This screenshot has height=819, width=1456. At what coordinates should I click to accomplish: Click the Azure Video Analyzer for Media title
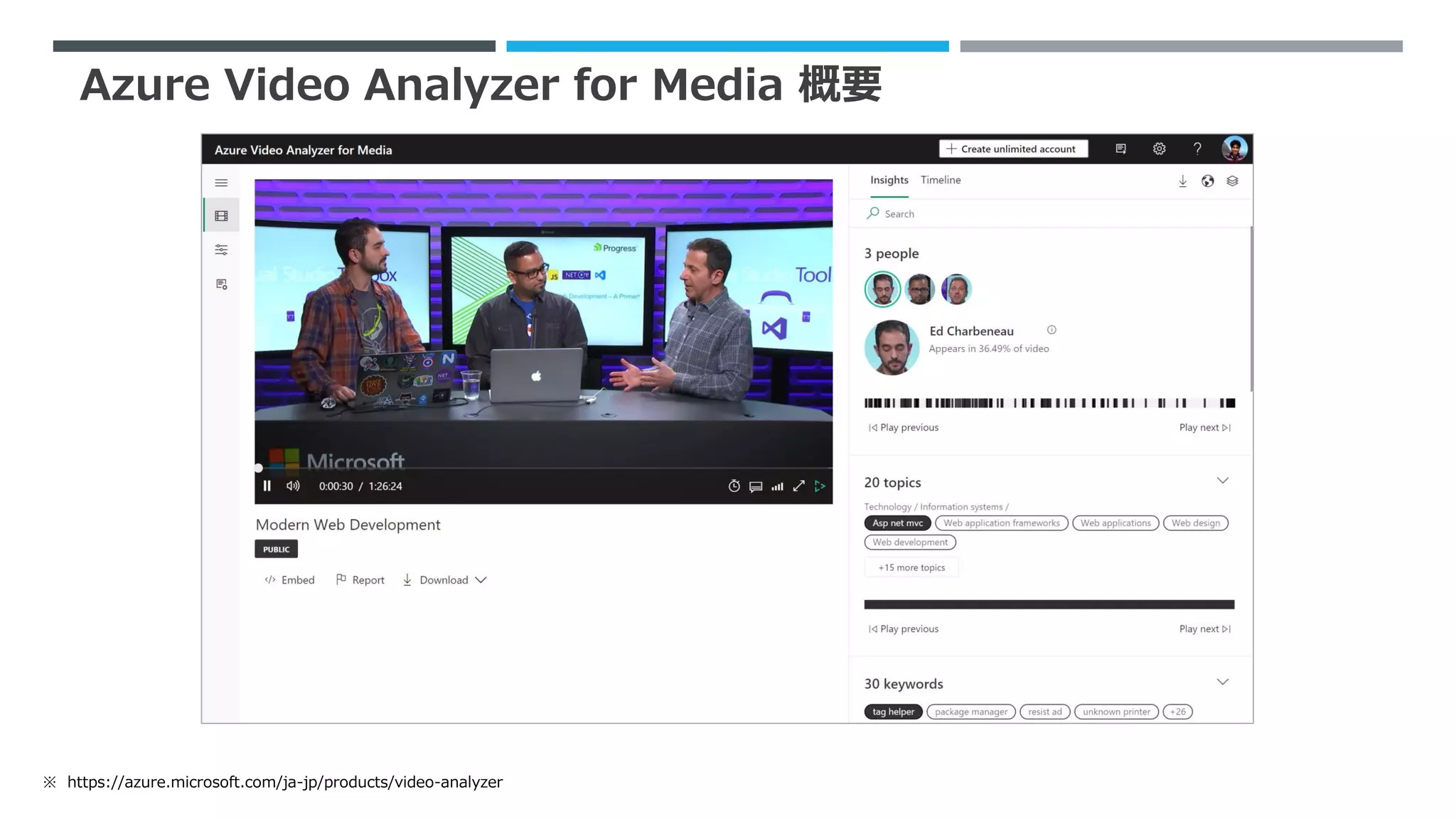[x=304, y=150]
